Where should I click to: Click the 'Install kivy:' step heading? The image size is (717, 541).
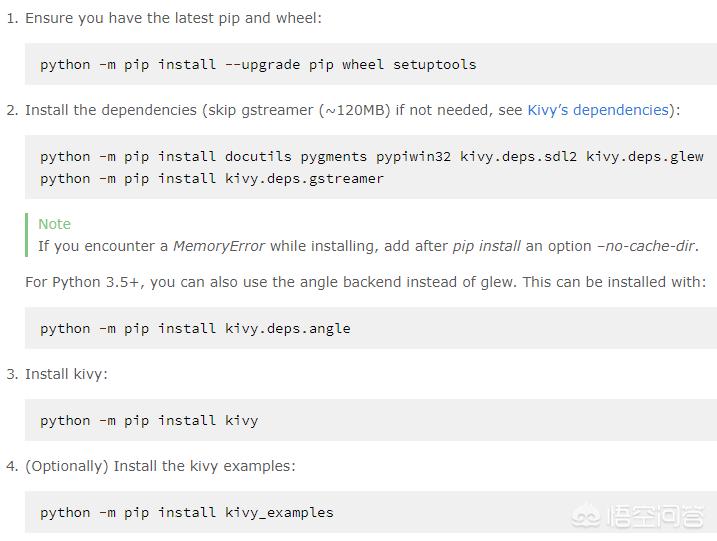(x=66, y=374)
